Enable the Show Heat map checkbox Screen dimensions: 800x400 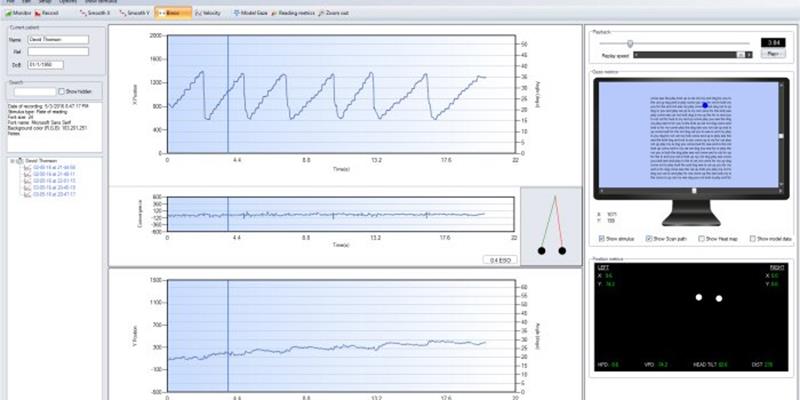(x=702, y=238)
